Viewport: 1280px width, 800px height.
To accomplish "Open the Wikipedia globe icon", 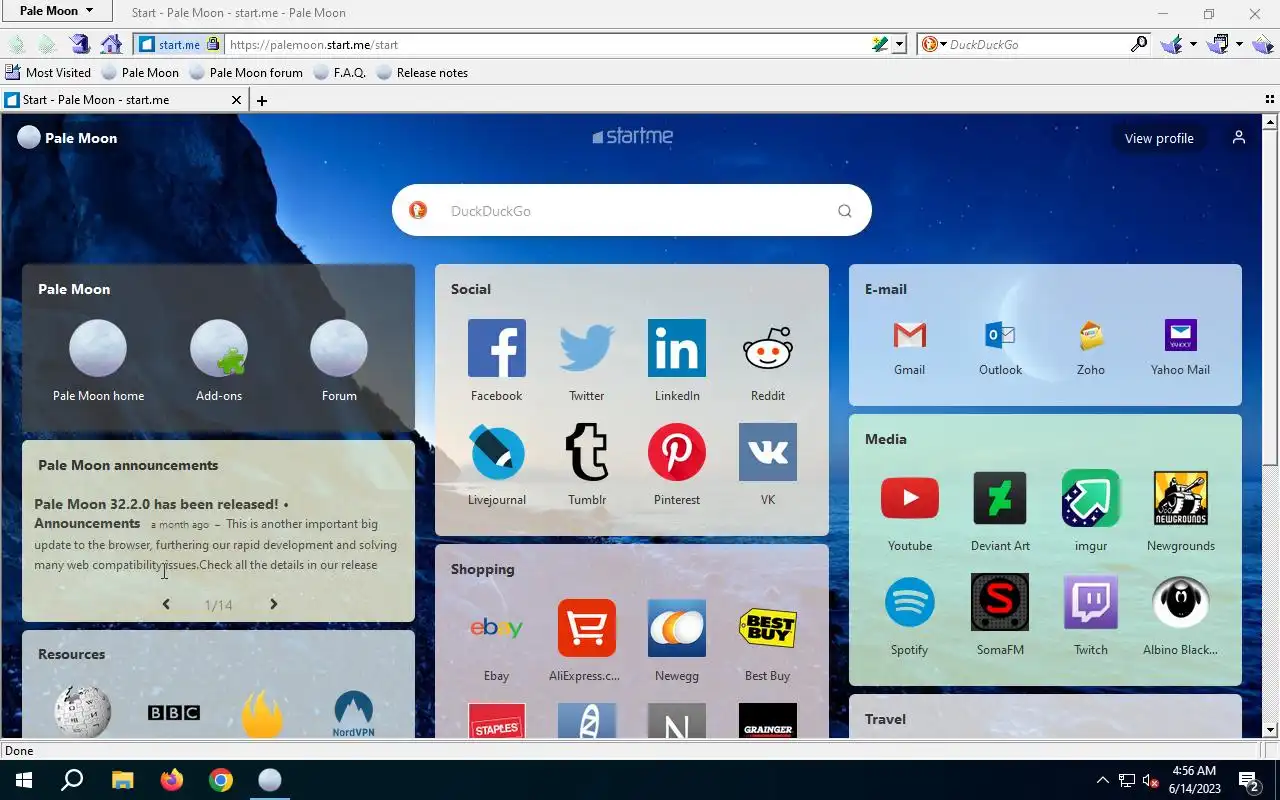I will pos(83,712).
